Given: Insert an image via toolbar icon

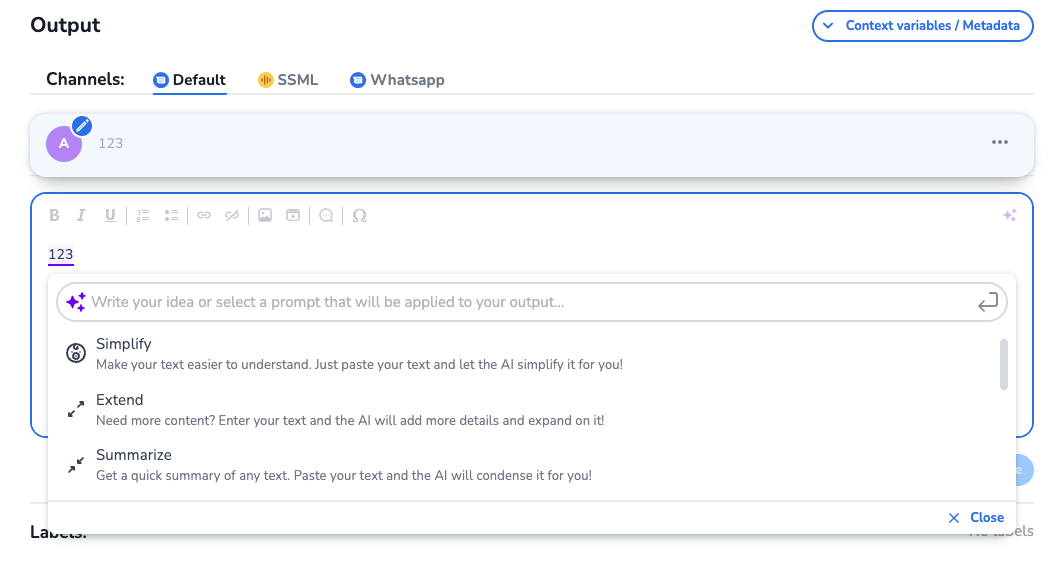Looking at the screenshot, I should (265, 215).
